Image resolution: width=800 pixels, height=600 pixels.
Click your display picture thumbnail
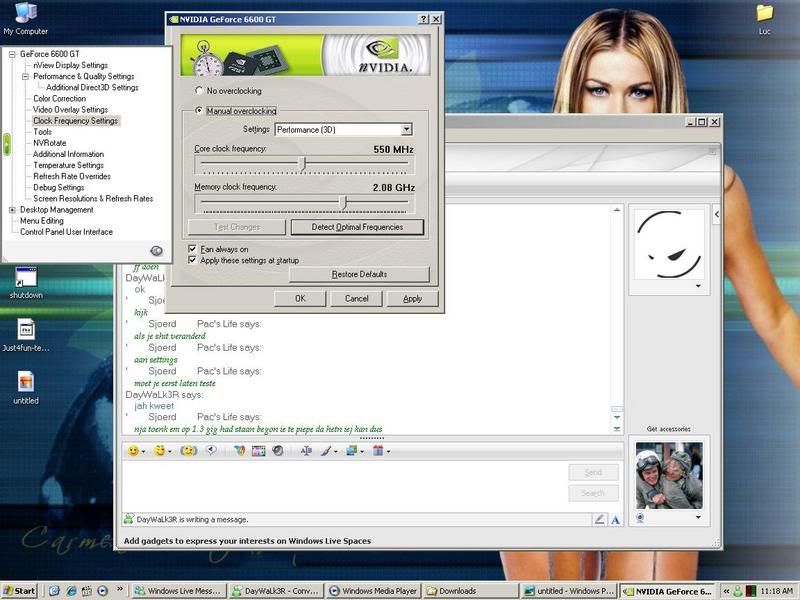point(669,476)
